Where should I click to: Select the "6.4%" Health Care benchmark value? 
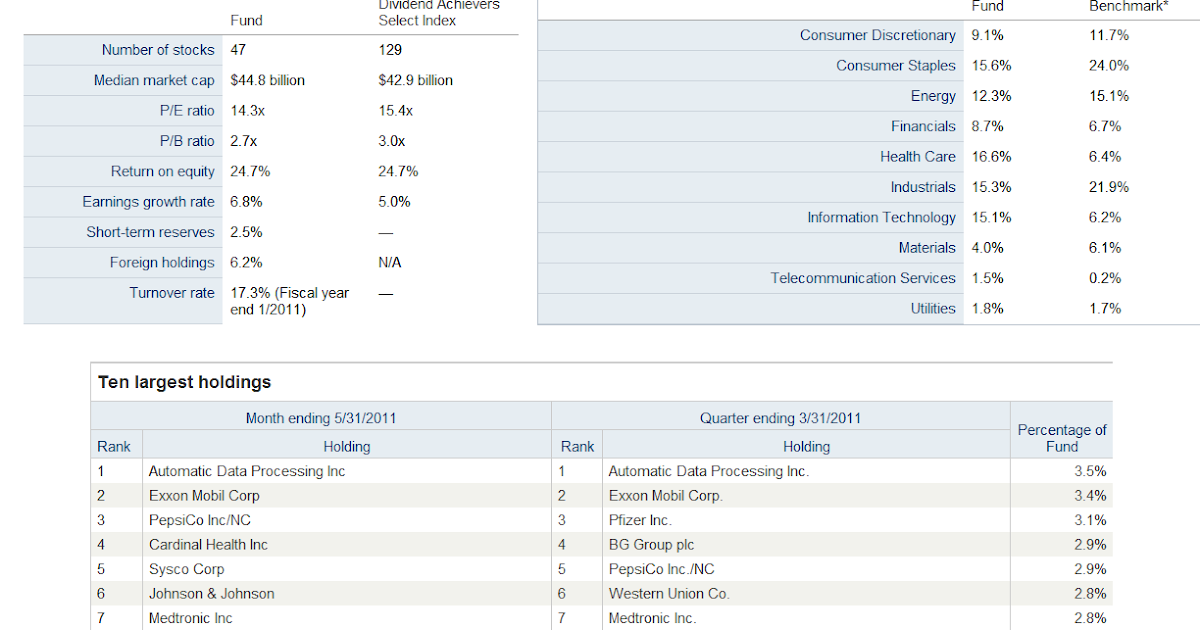1105,157
